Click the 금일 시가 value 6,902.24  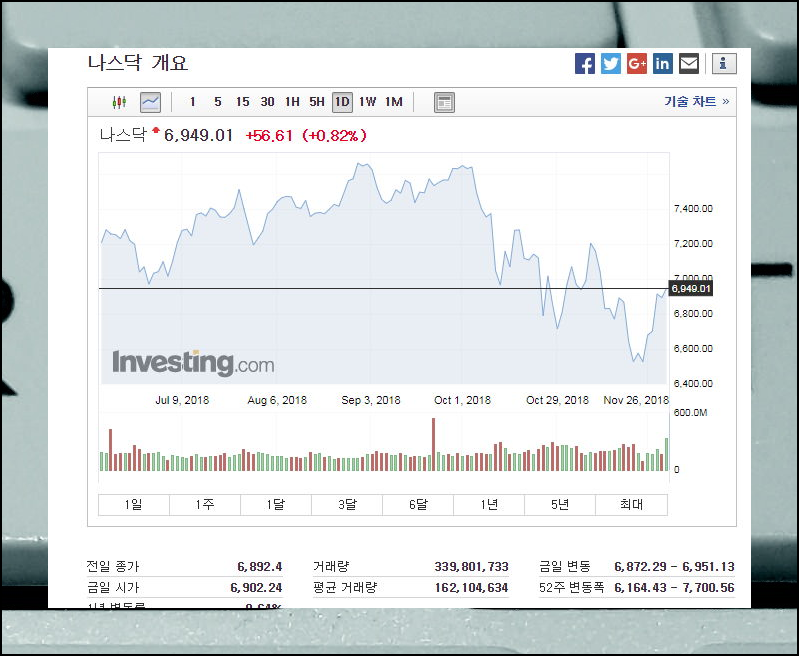point(256,588)
